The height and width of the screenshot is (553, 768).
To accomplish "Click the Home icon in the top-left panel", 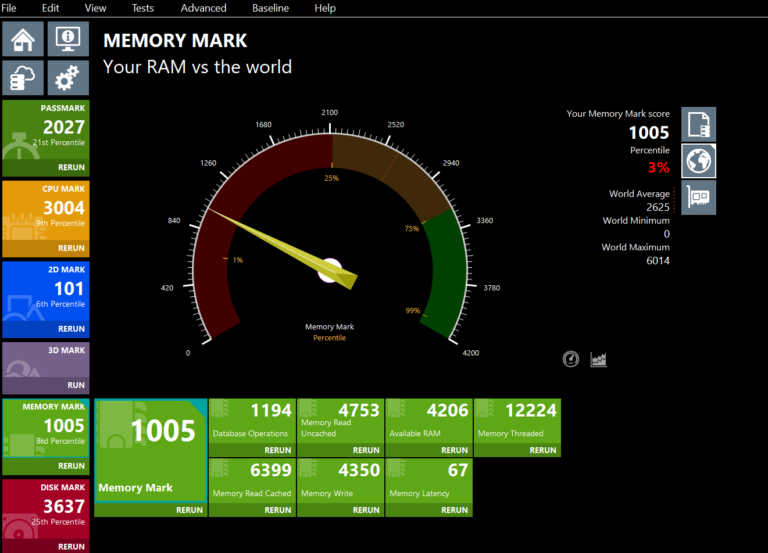I will pyautogui.click(x=23, y=39).
